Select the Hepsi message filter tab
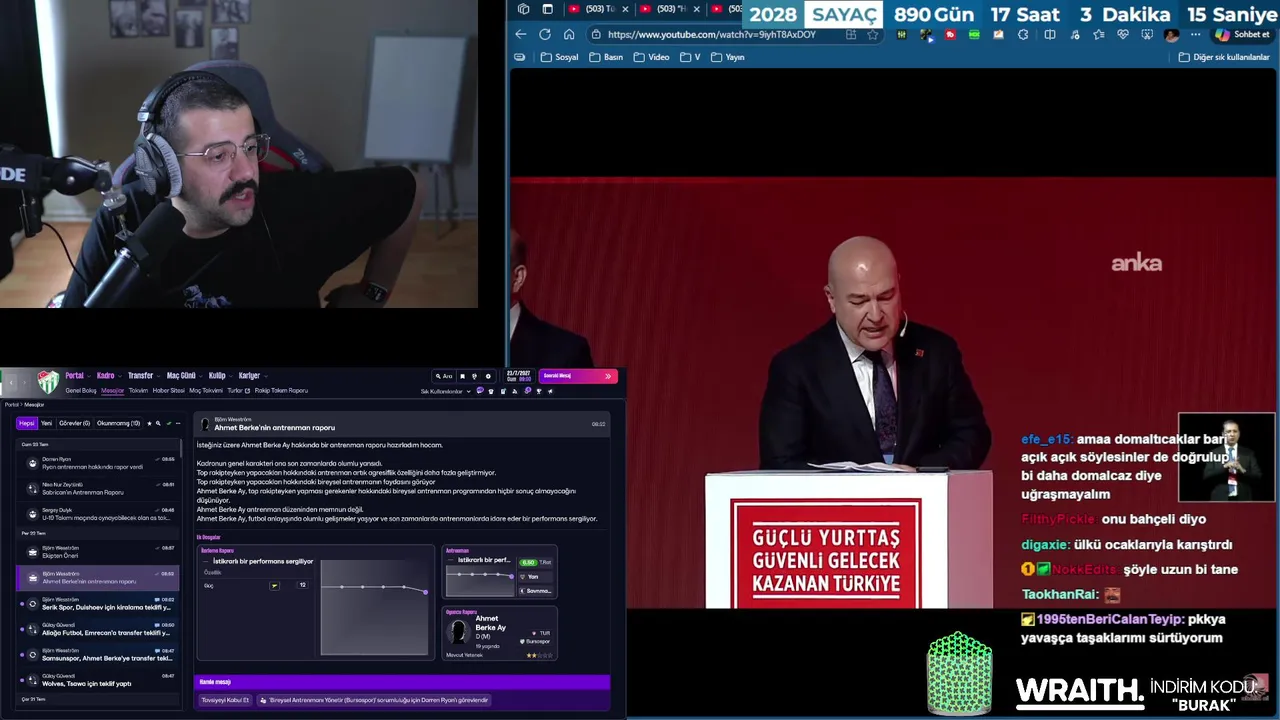 [x=27, y=423]
